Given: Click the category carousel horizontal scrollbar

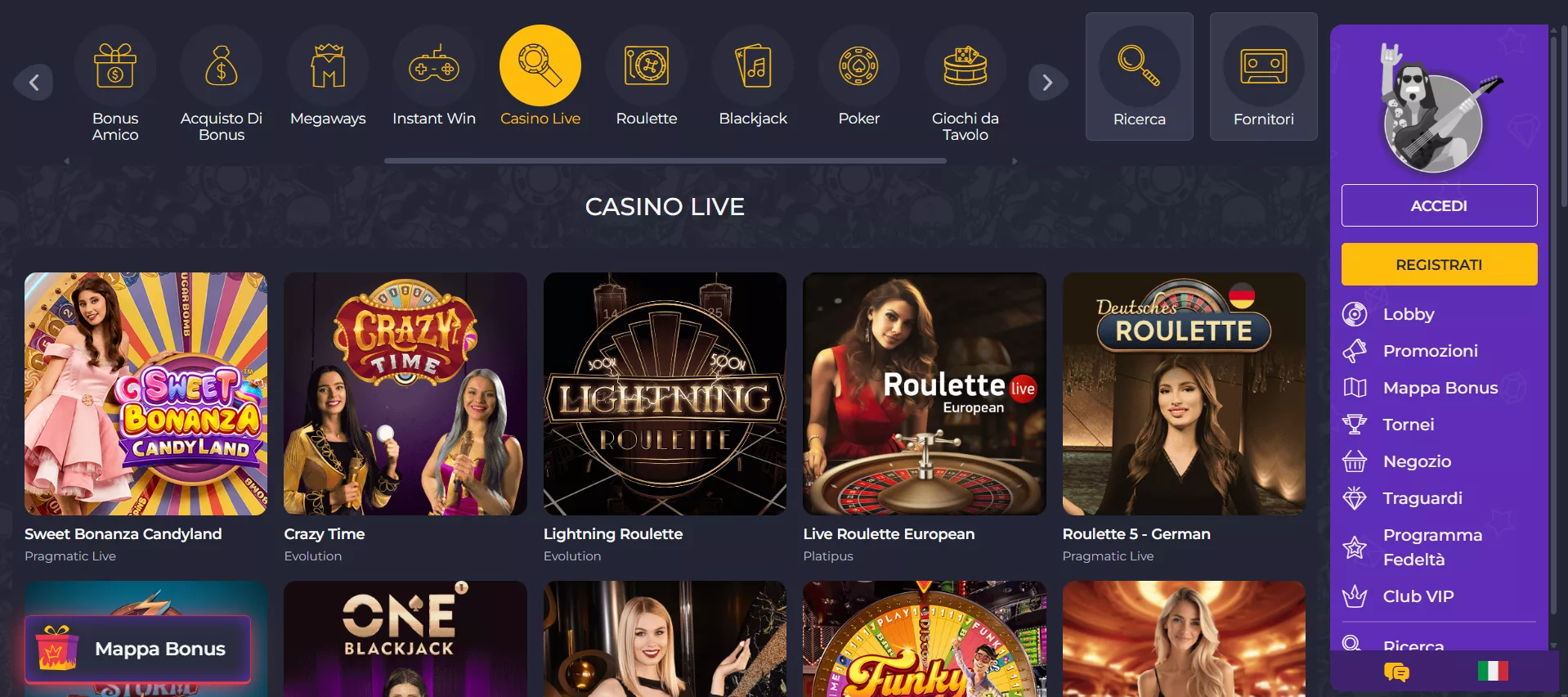Looking at the screenshot, I should click(665, 161).
